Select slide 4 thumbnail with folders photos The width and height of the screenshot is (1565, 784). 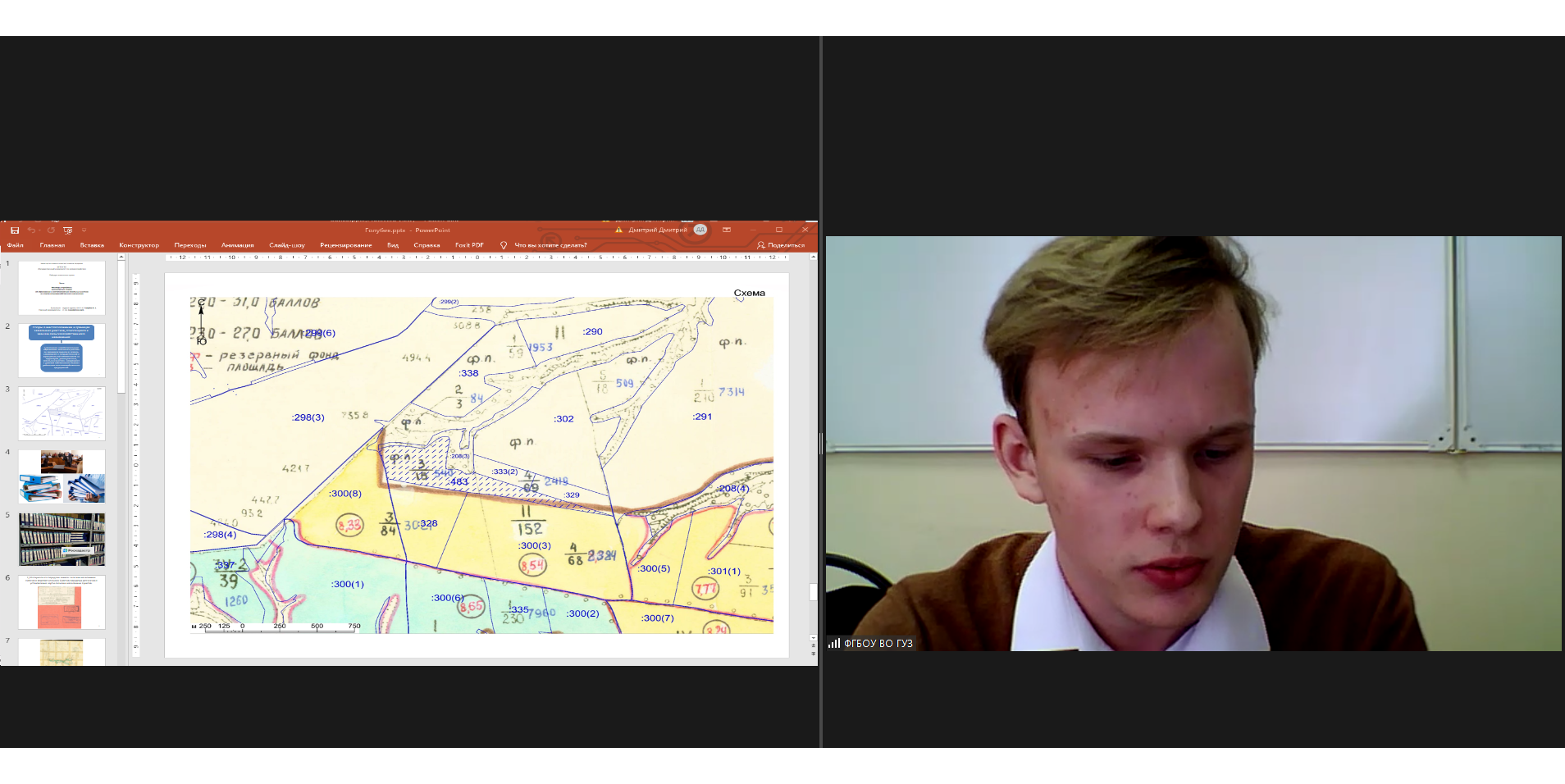(62, 476)
